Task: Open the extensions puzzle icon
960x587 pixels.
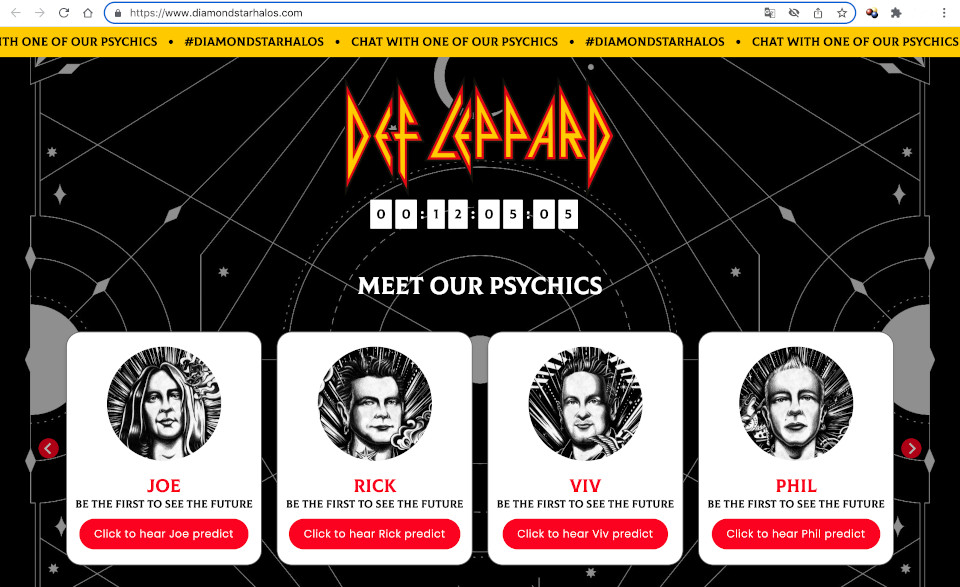Action: (896, 13)
